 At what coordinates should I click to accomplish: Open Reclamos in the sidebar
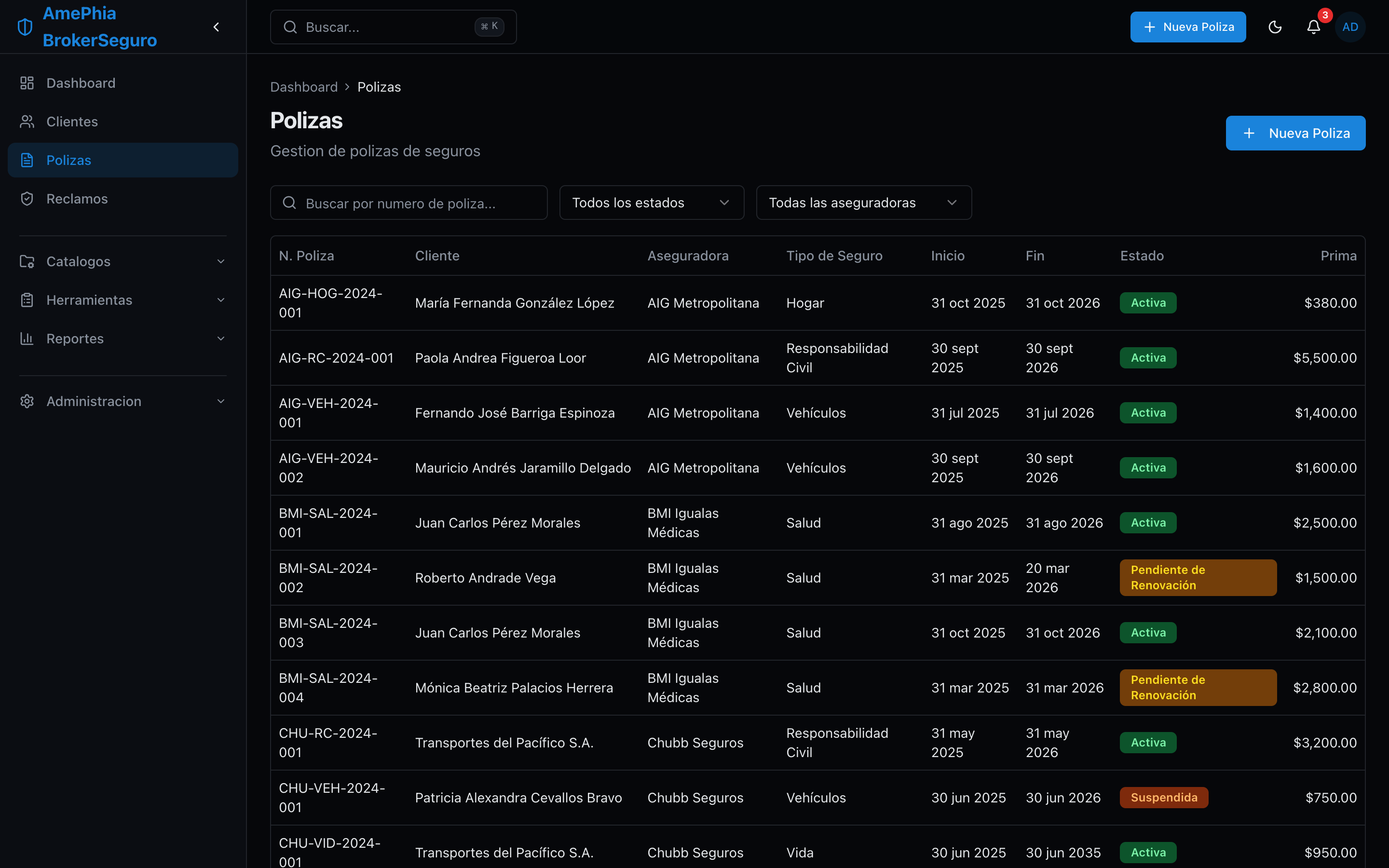(123, 199)
